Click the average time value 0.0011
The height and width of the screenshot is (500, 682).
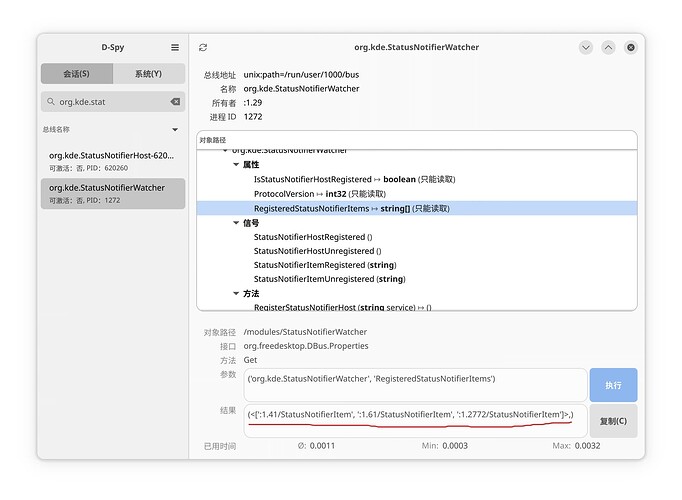click(x=322, y=446)
